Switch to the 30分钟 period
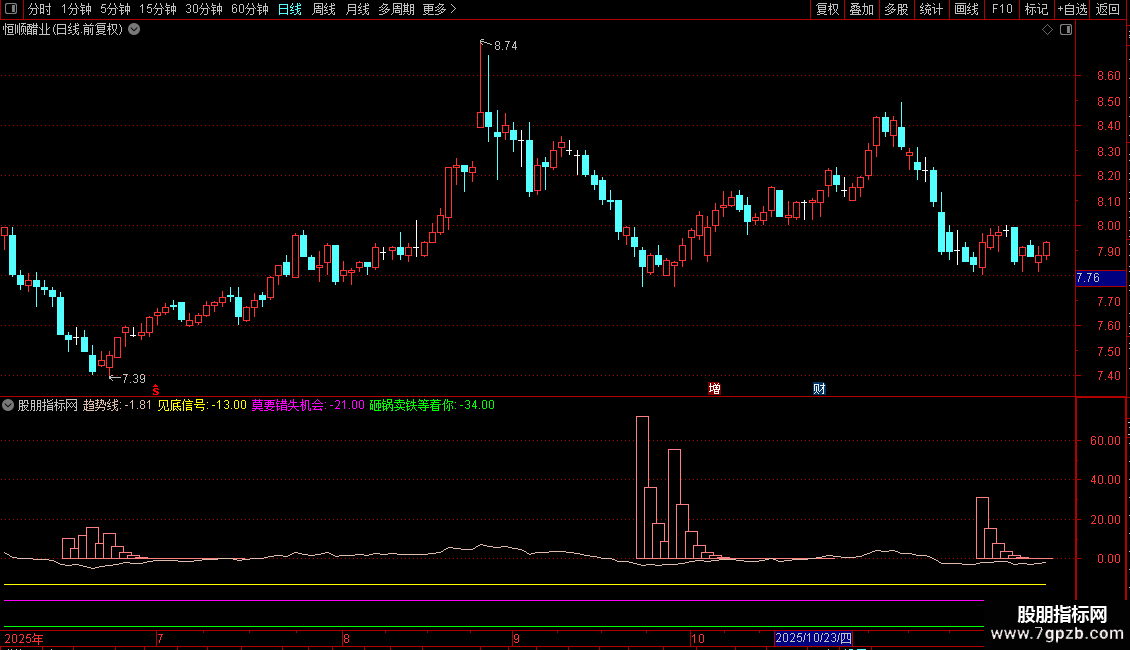 (x=204, y=9)
